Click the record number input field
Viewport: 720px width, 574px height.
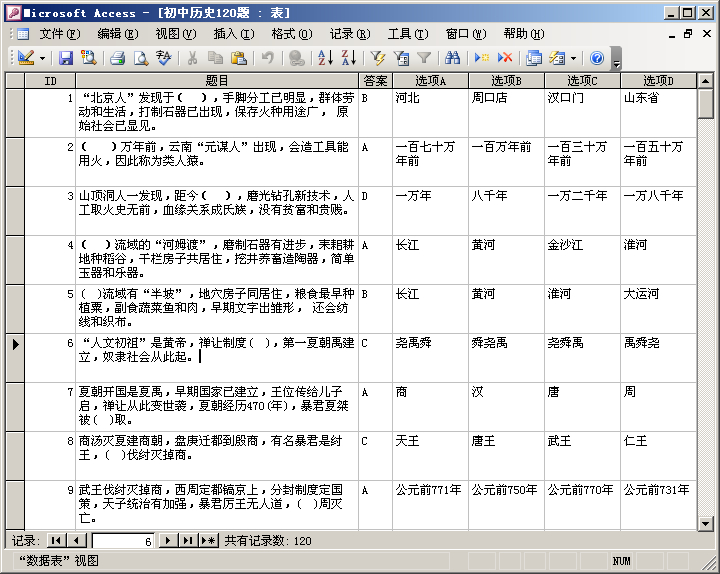[x=123, y=541]
